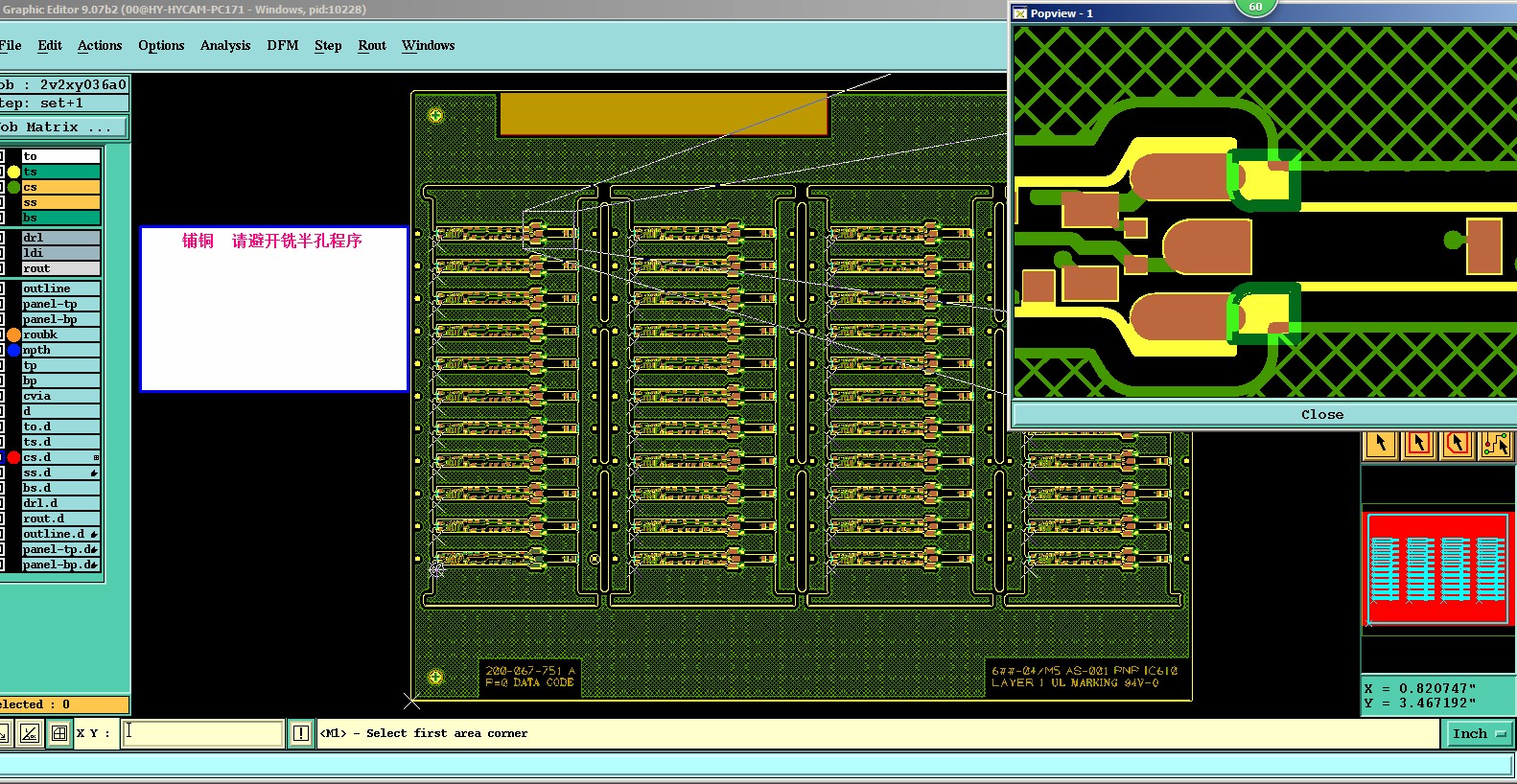
Task: Click the marker icon on outline.d layer row
Action: point(94,534)
